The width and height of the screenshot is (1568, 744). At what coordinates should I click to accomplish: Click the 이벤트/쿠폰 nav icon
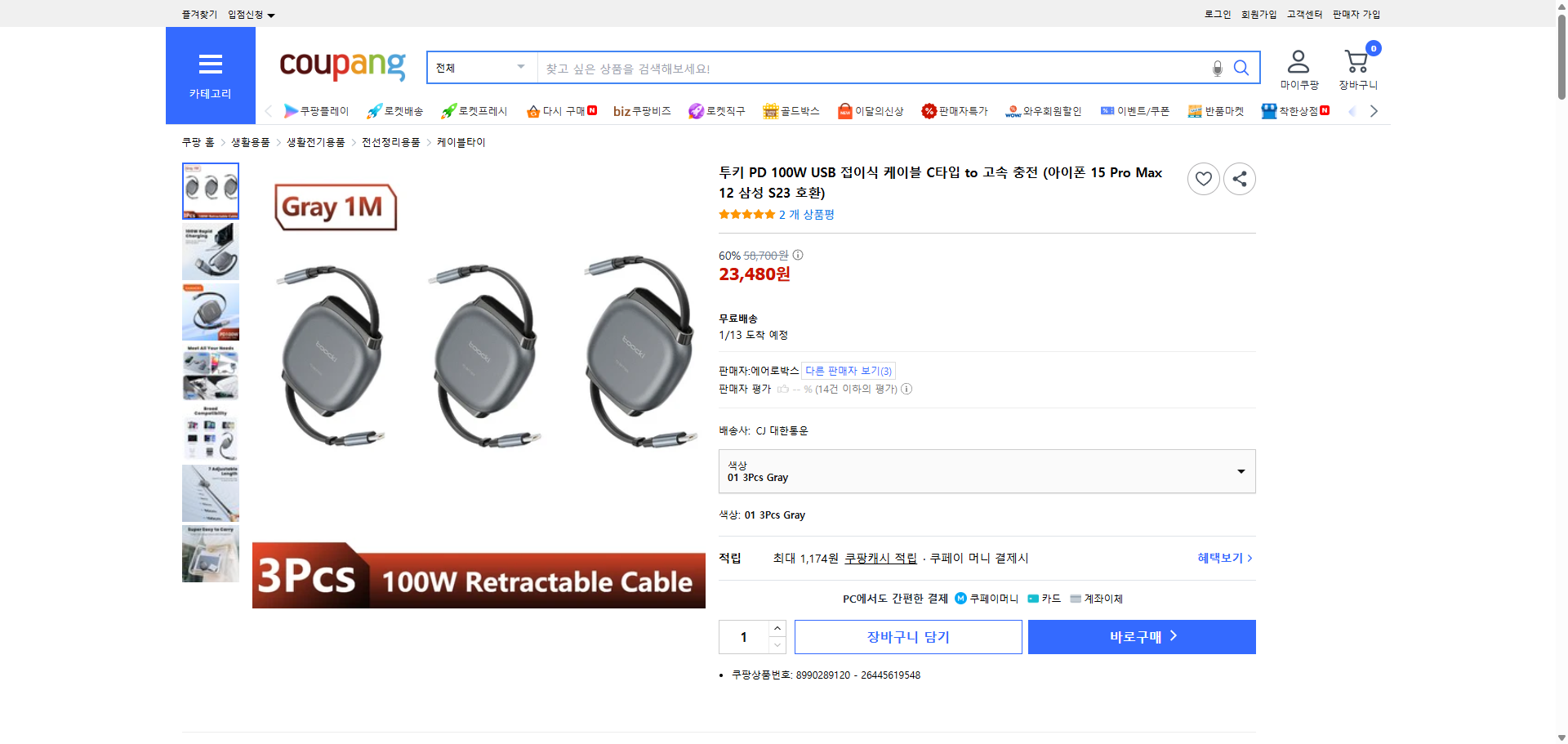(1109, 111)
